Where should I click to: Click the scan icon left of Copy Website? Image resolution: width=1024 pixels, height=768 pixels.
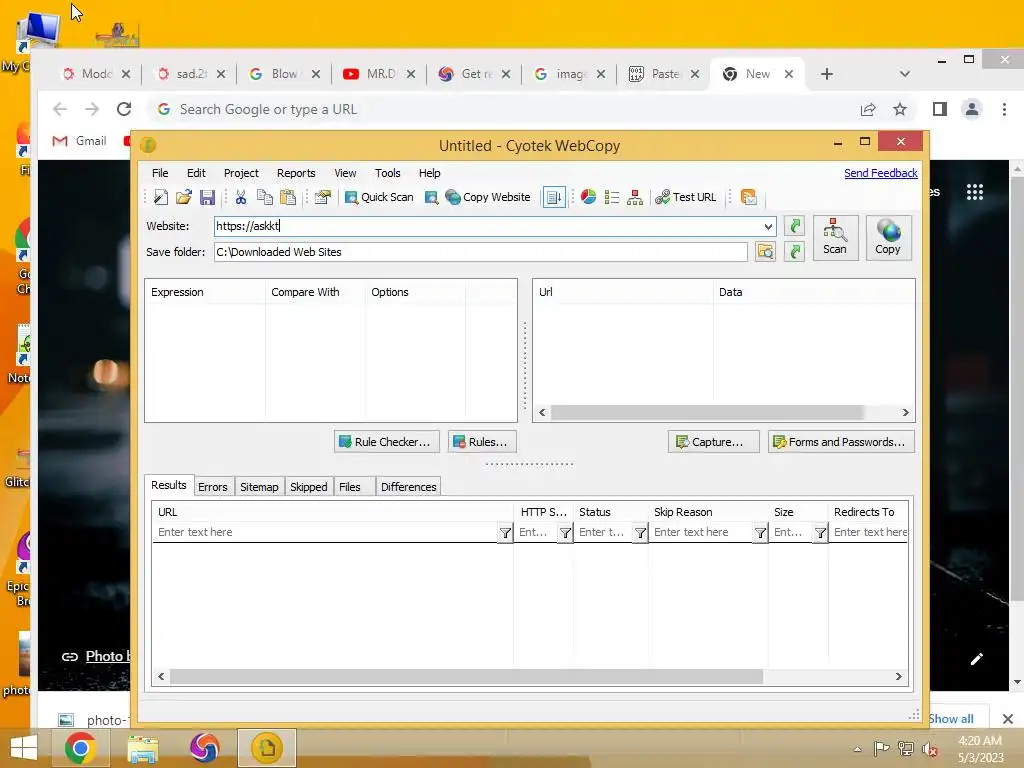(431, 197)
